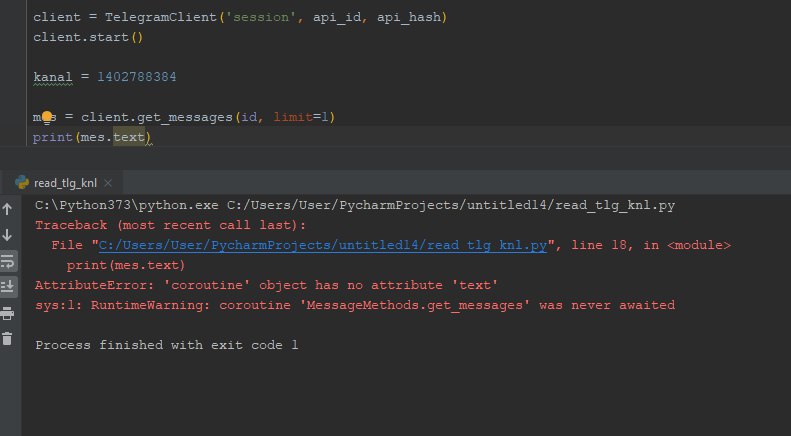Click the yellow lightbulb intention icon

click(x=46, y=118)
